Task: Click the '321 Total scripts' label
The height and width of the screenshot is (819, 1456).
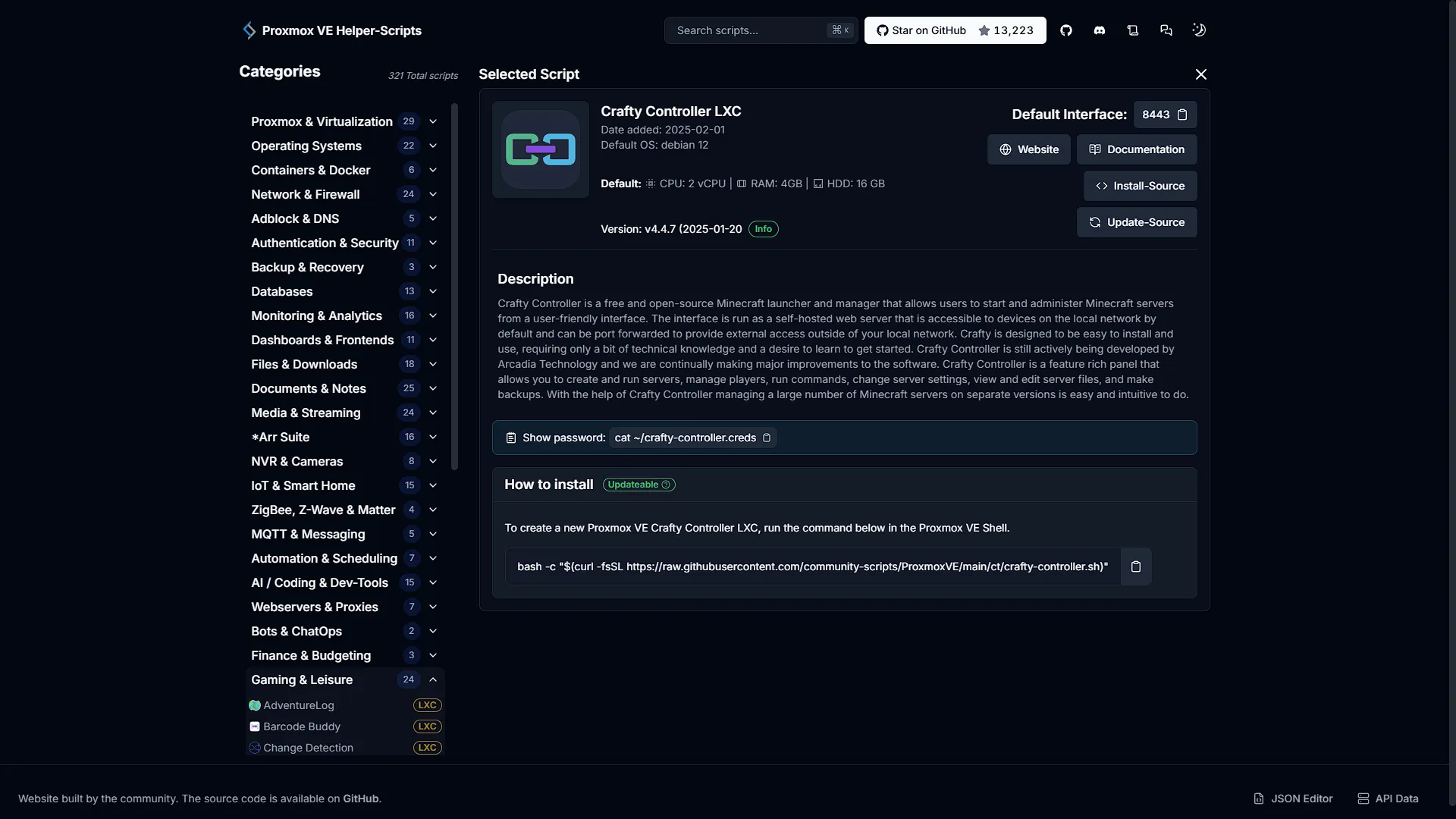Action: 423,76
